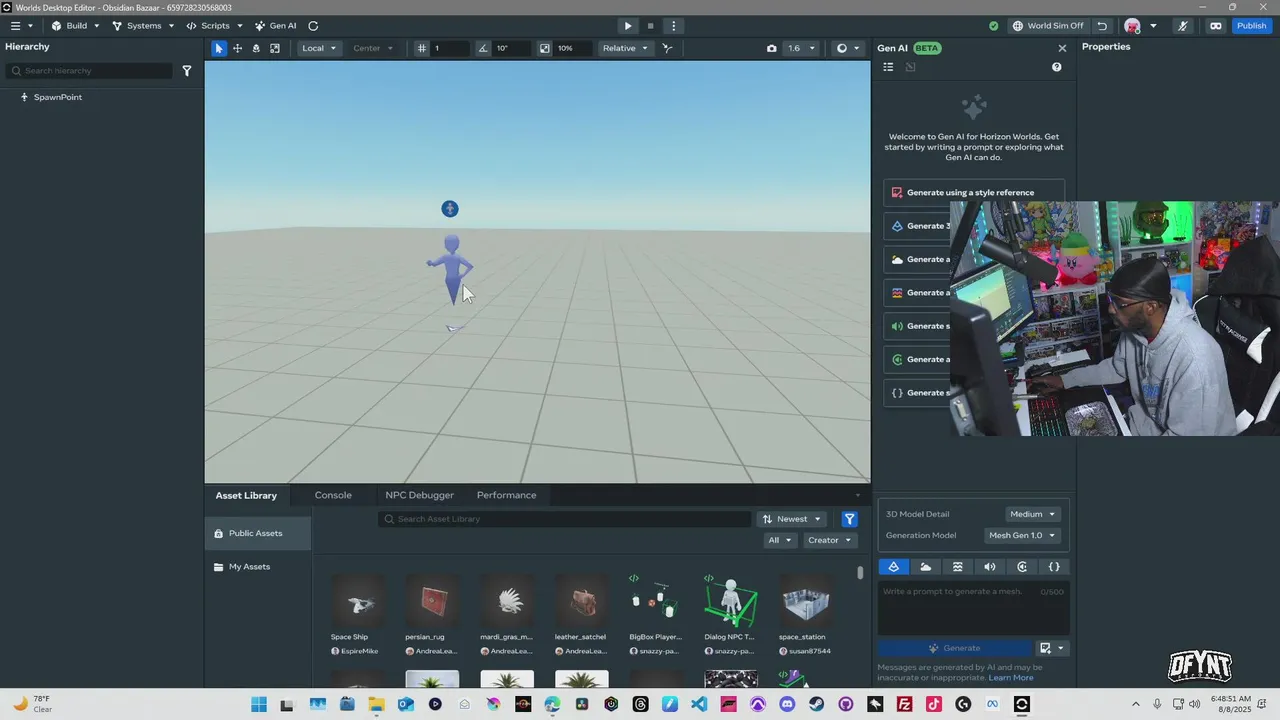Select sound effect generation mode icon
The width and height of the screenshot is (1280, 720).
click(990, 567)
